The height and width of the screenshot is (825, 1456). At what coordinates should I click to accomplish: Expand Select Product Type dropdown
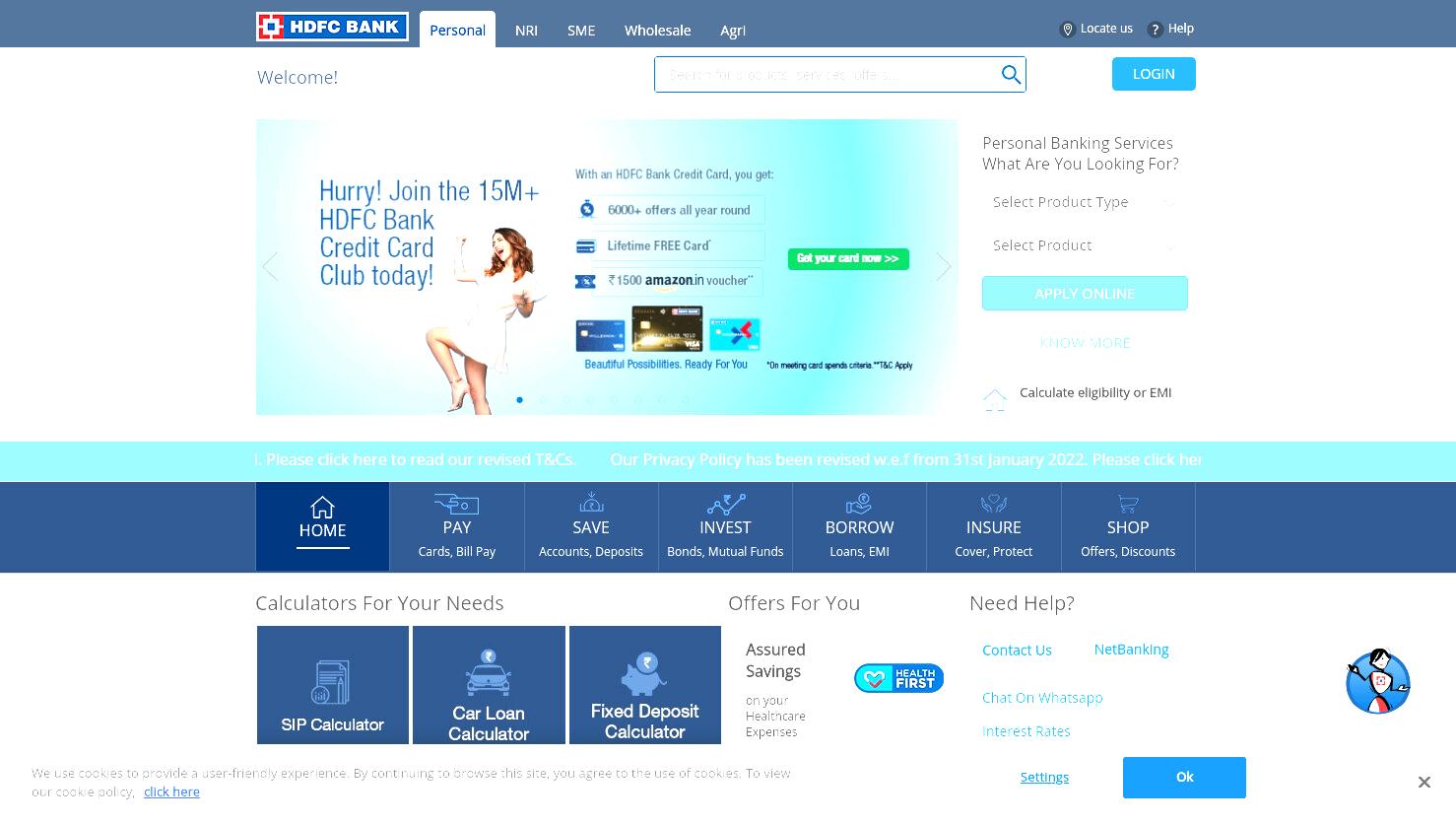click(x=1085, y=202)
